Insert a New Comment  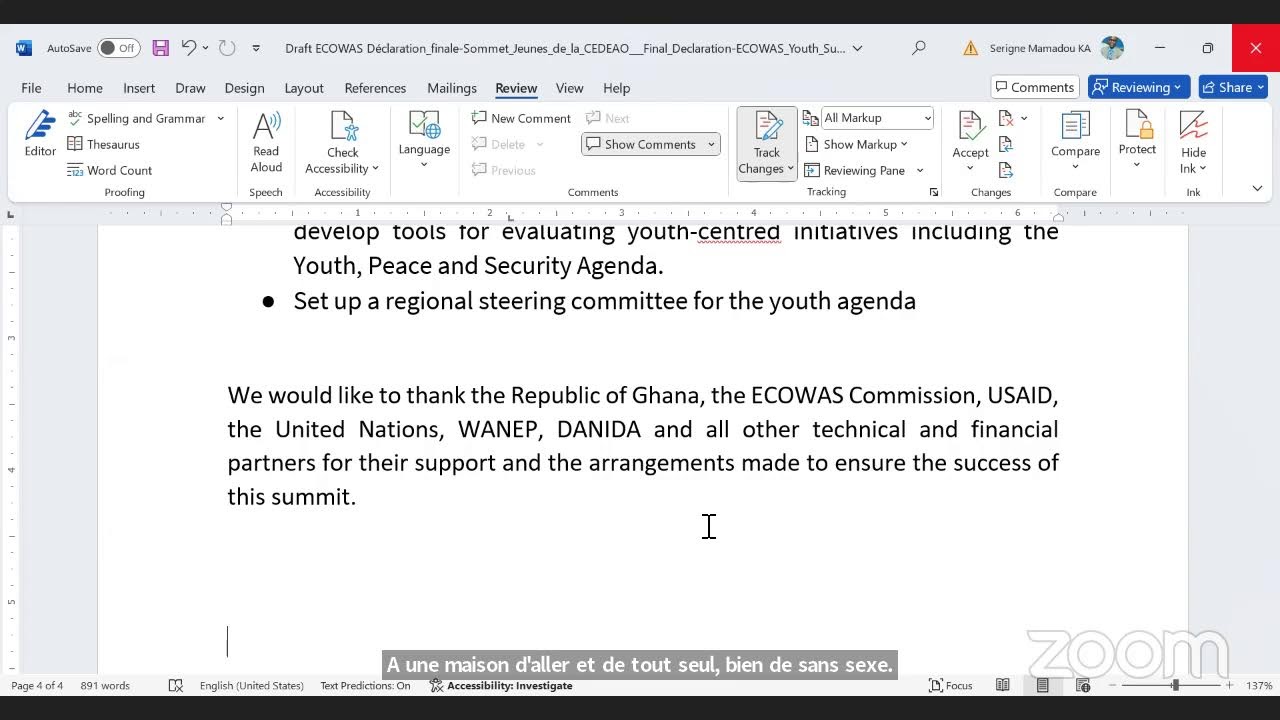[521, 118]
